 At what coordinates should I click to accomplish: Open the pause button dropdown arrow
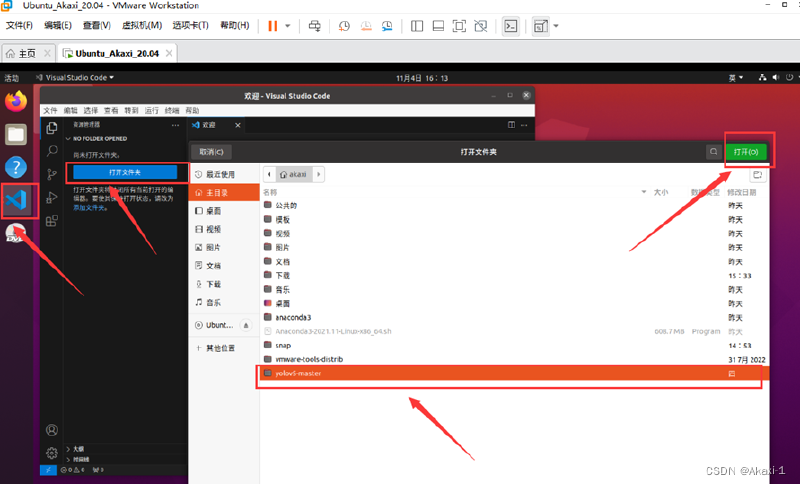288,26
